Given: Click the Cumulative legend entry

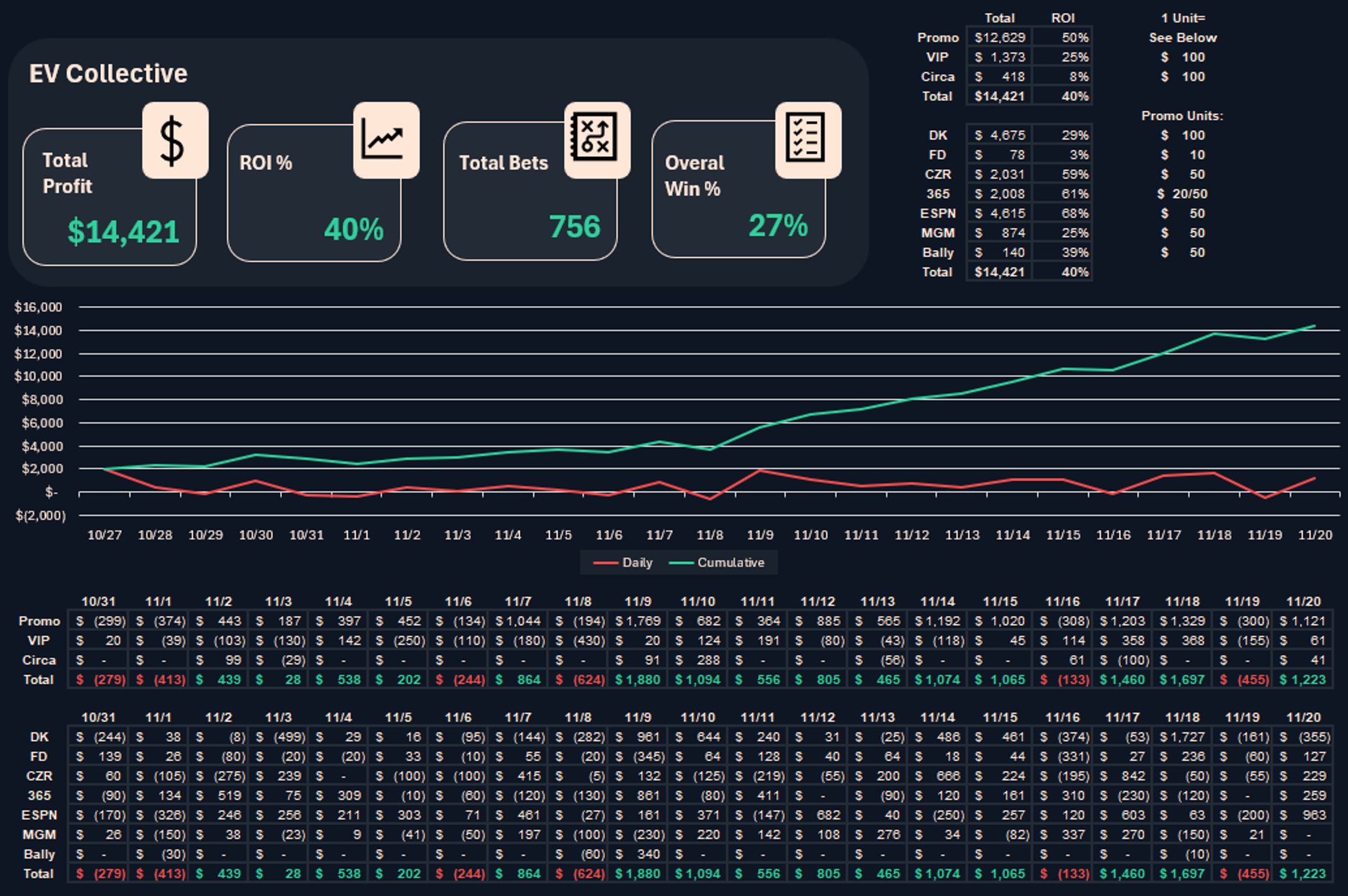Looking at the screenshot, I should [716, 562].
